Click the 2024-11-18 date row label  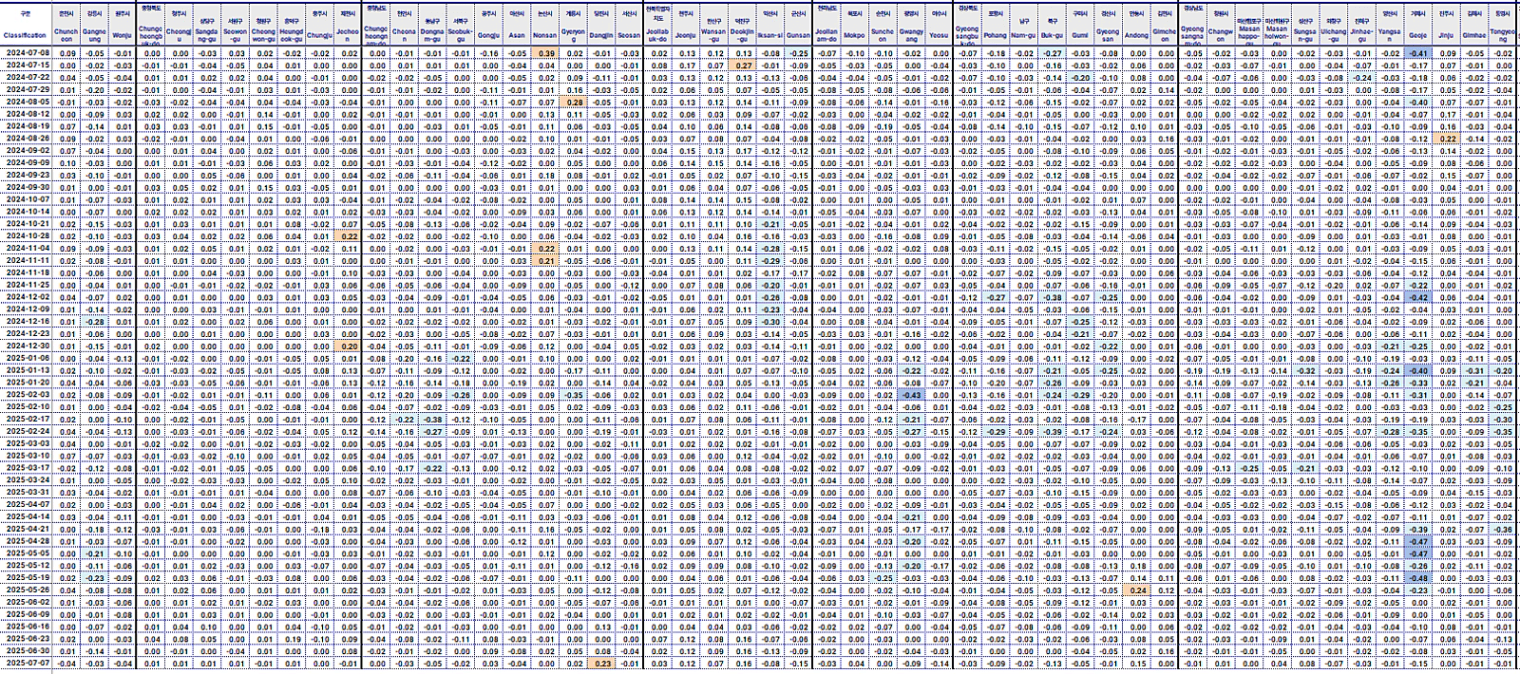tap(25, 272)
